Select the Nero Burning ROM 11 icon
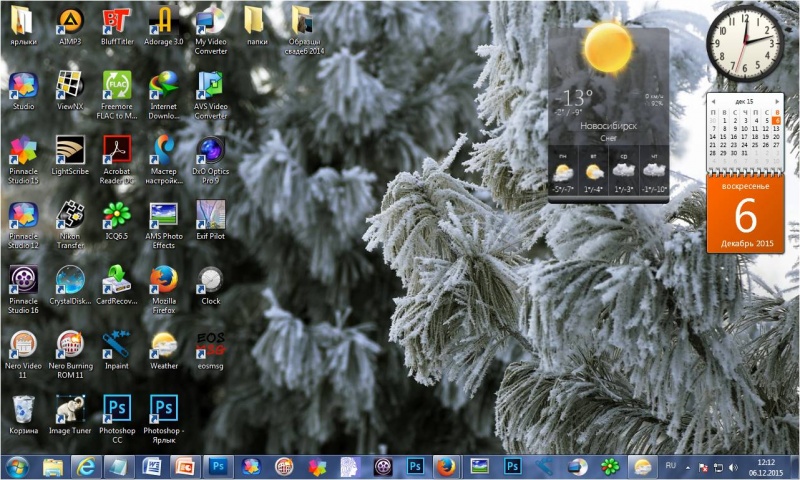Screen dimensions: 800x480 point(70,345)
